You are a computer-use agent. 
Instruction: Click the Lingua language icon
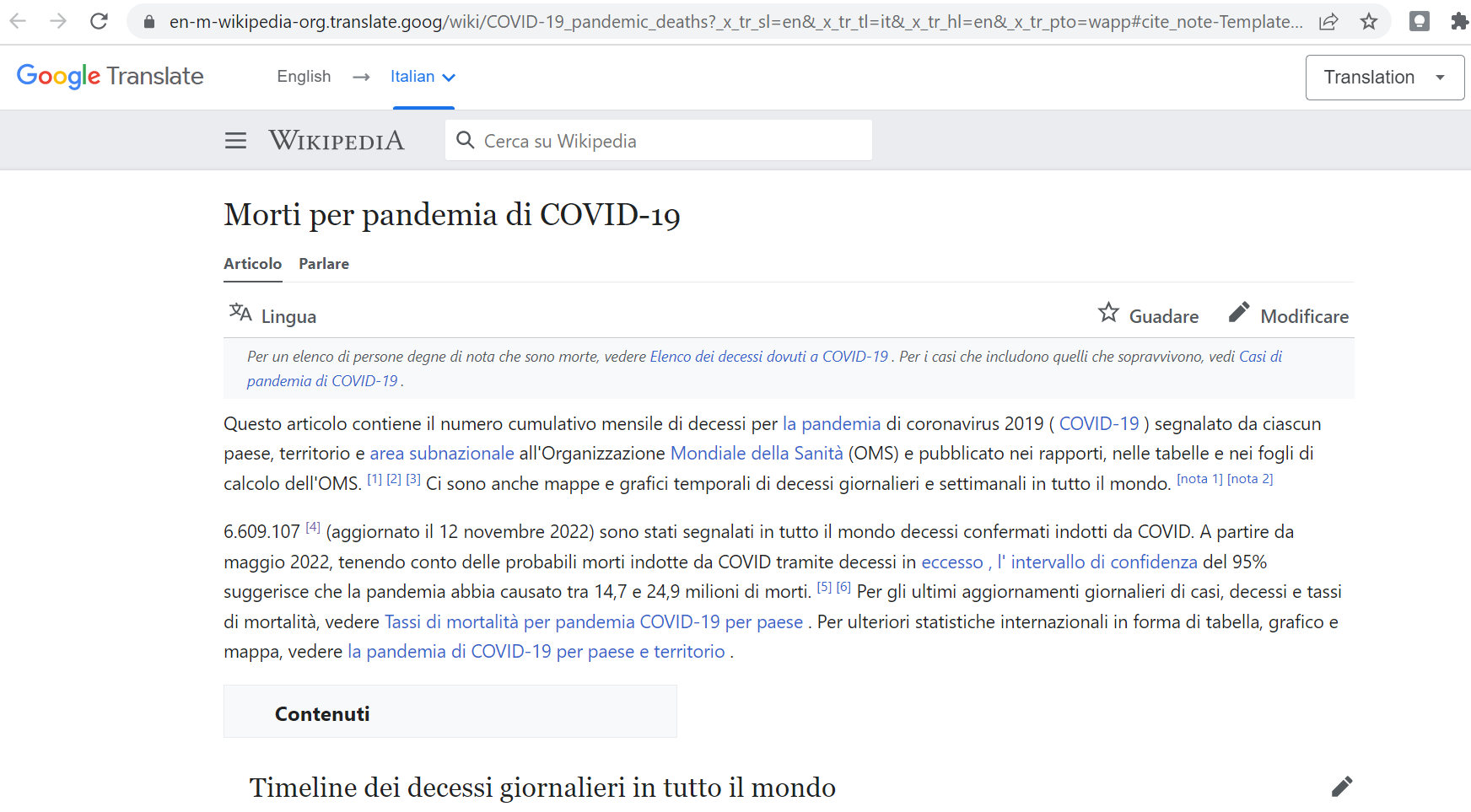(240, 313)
